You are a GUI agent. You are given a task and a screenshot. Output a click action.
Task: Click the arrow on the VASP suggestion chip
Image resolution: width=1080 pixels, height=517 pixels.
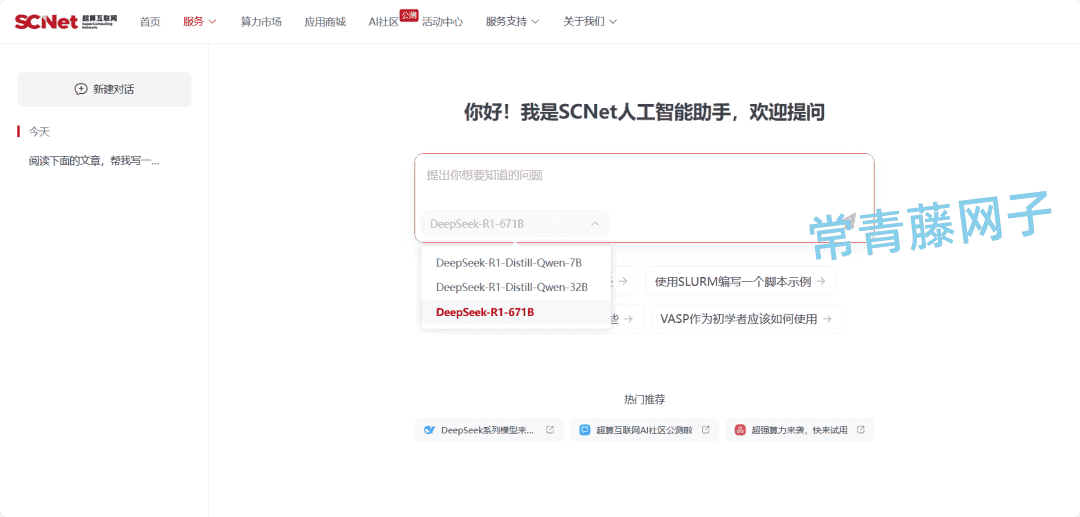827,319
